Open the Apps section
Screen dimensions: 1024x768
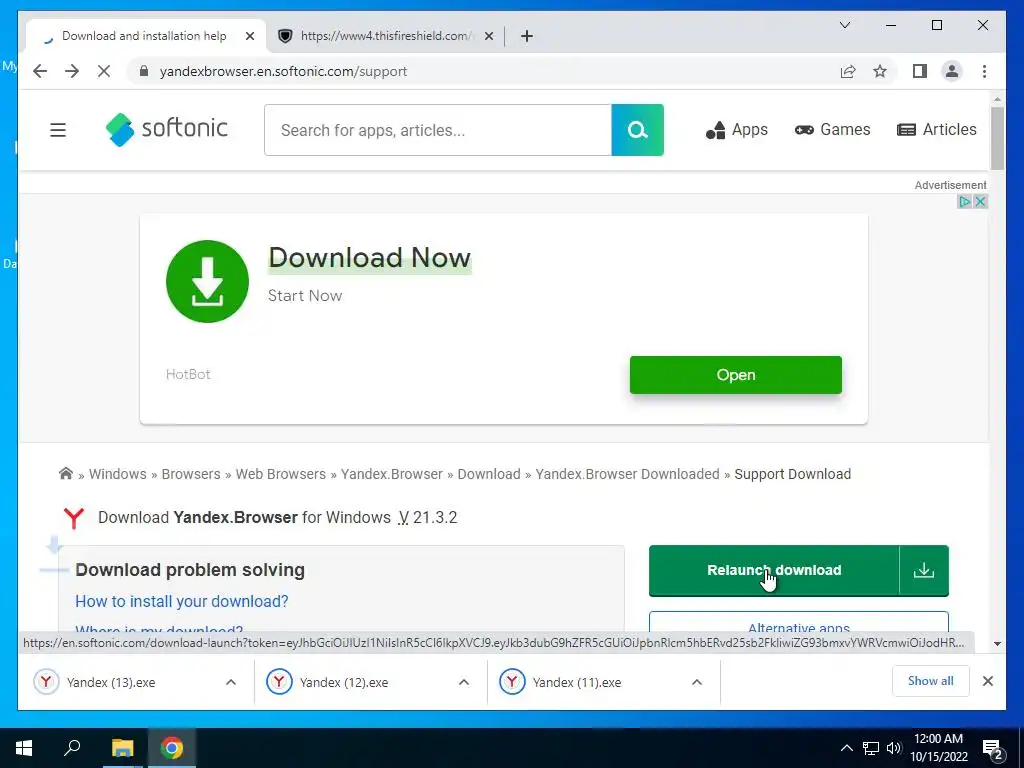click(x=737, y=130)
